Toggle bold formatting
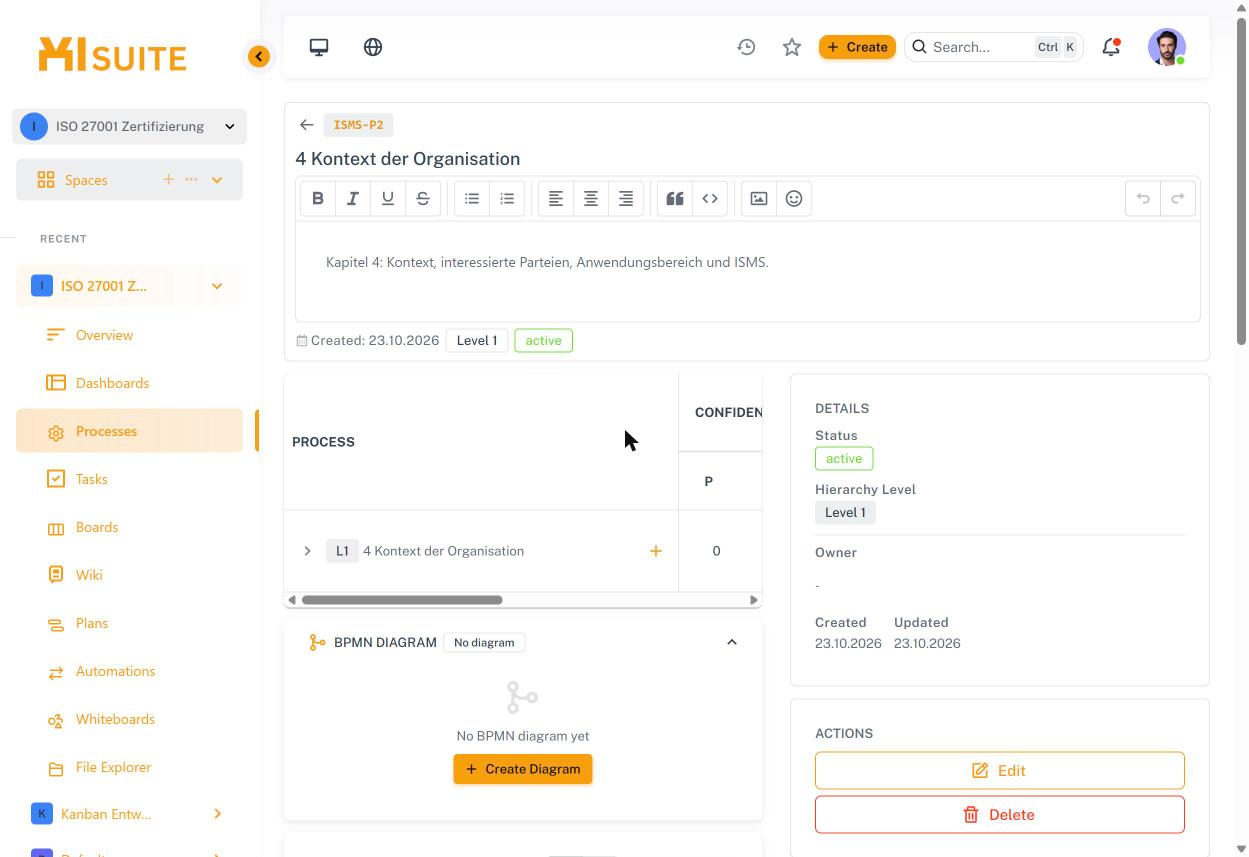 (318, 199)
